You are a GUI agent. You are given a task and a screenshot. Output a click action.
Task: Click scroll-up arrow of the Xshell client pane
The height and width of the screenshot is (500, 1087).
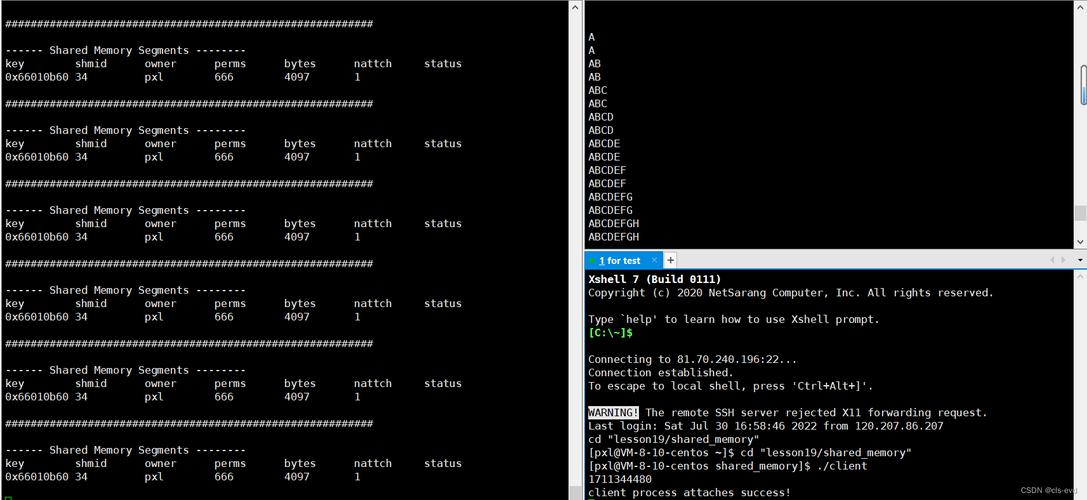1081,277
